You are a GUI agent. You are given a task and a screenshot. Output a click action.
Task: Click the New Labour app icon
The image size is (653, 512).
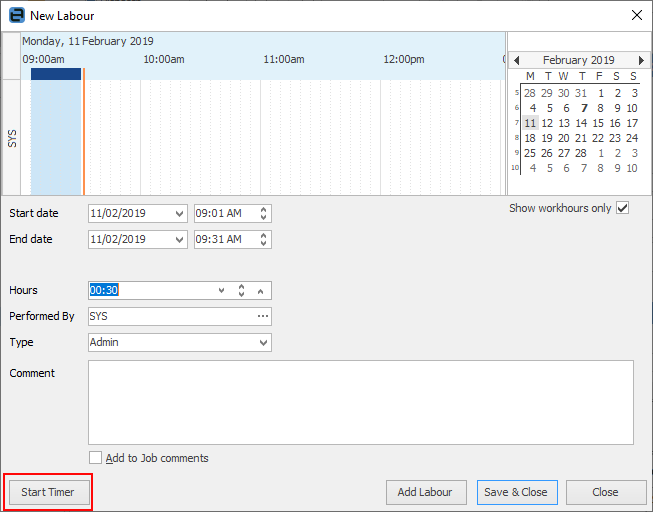pos(17,15)
